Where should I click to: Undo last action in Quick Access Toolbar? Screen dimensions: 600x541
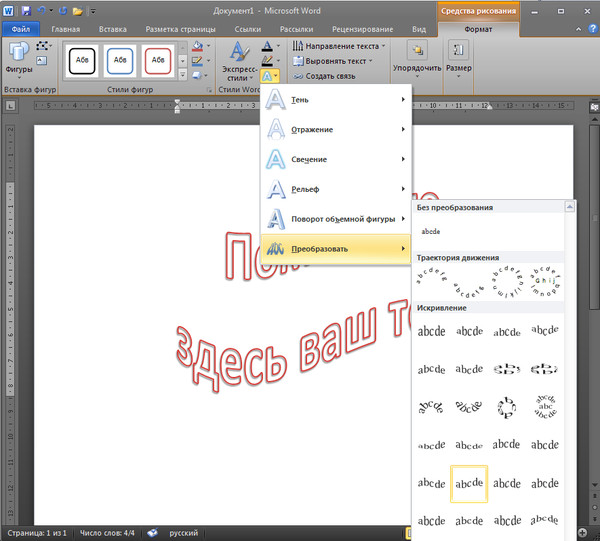pyautogui.click(x=42, y=11)
